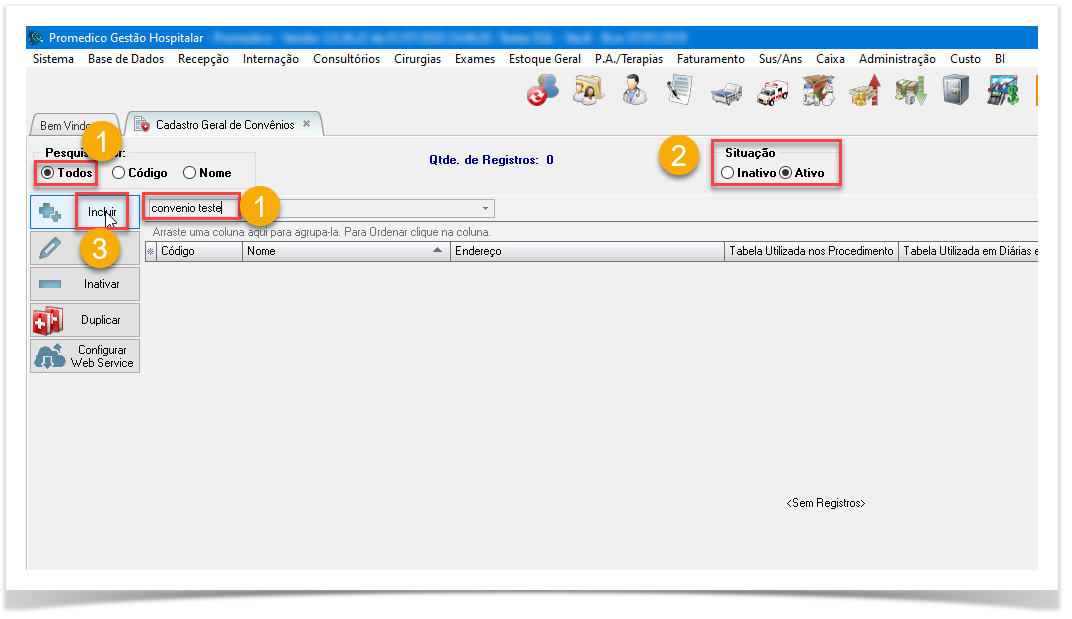Open the doctor toolbar icon
Viewport: 1072px width, 619px height.
click(x=634, y=91)
